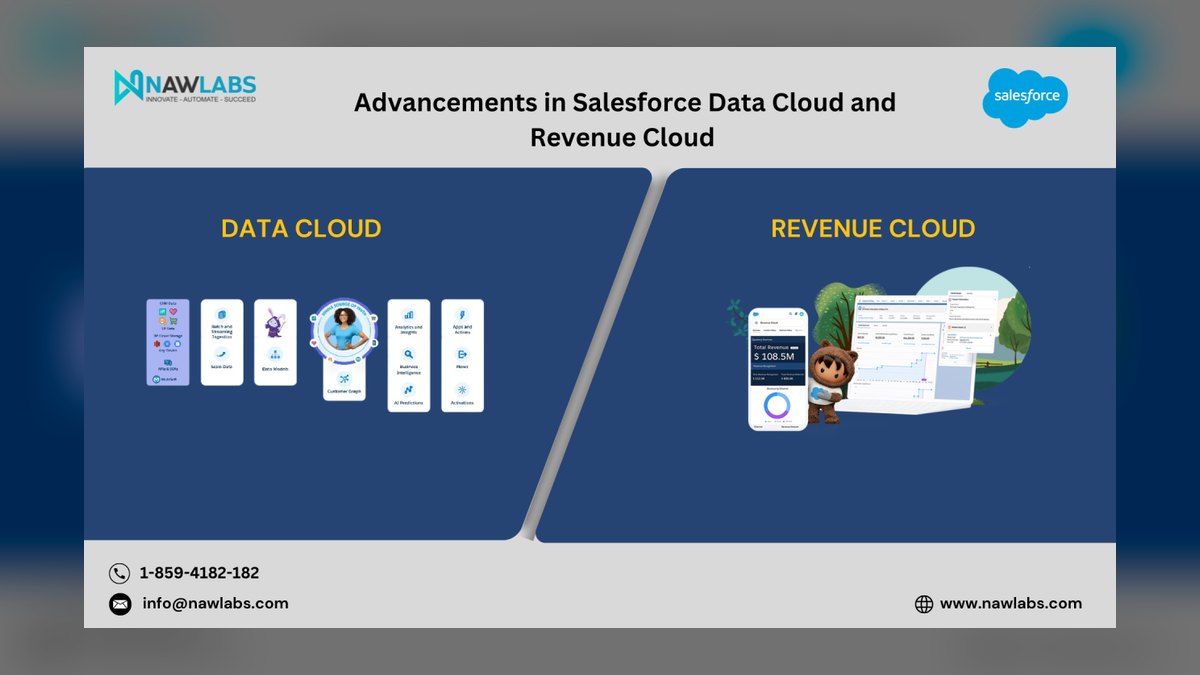
Task: Click the phone handset icon
Action: point(120,573)
